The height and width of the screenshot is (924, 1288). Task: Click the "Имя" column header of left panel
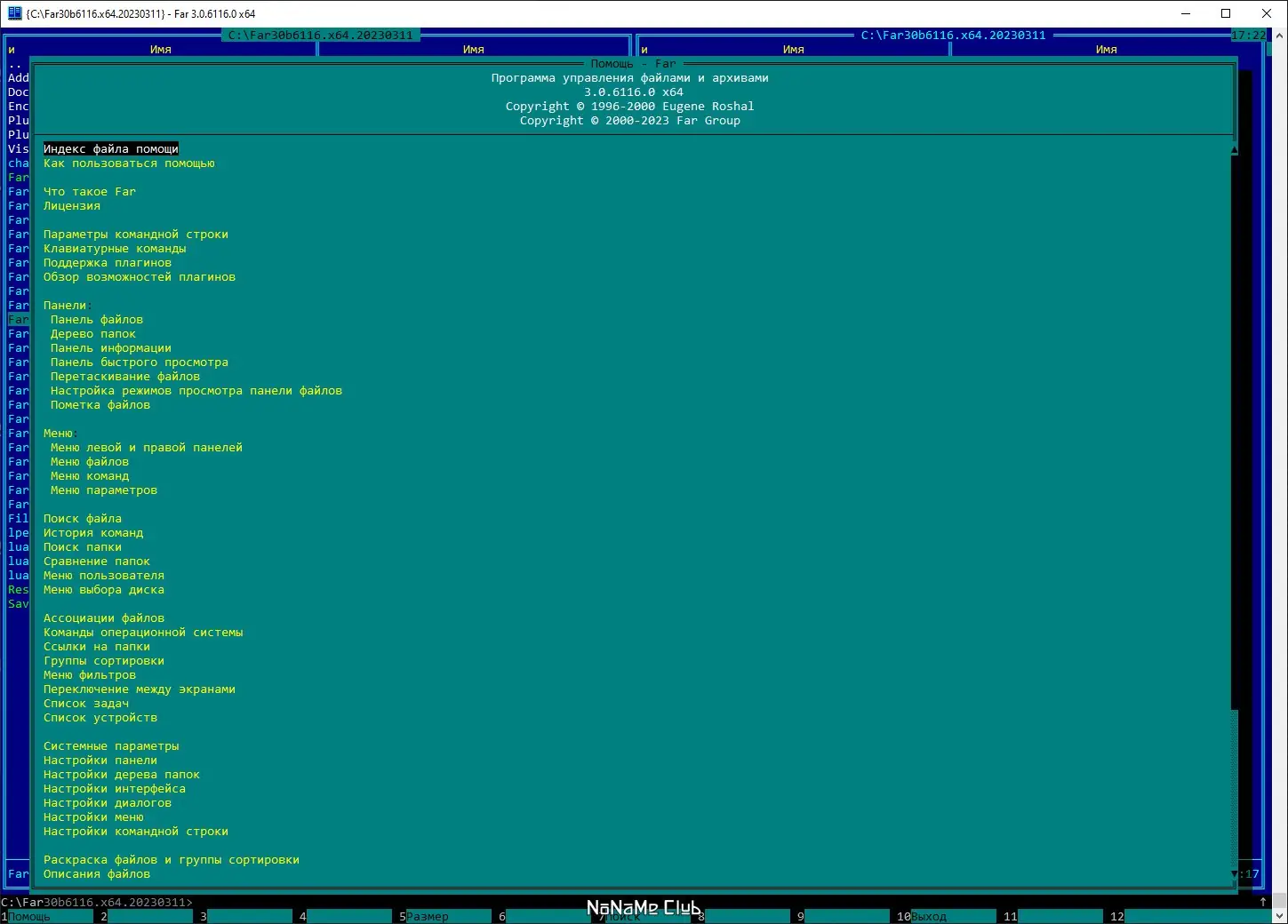161,49
